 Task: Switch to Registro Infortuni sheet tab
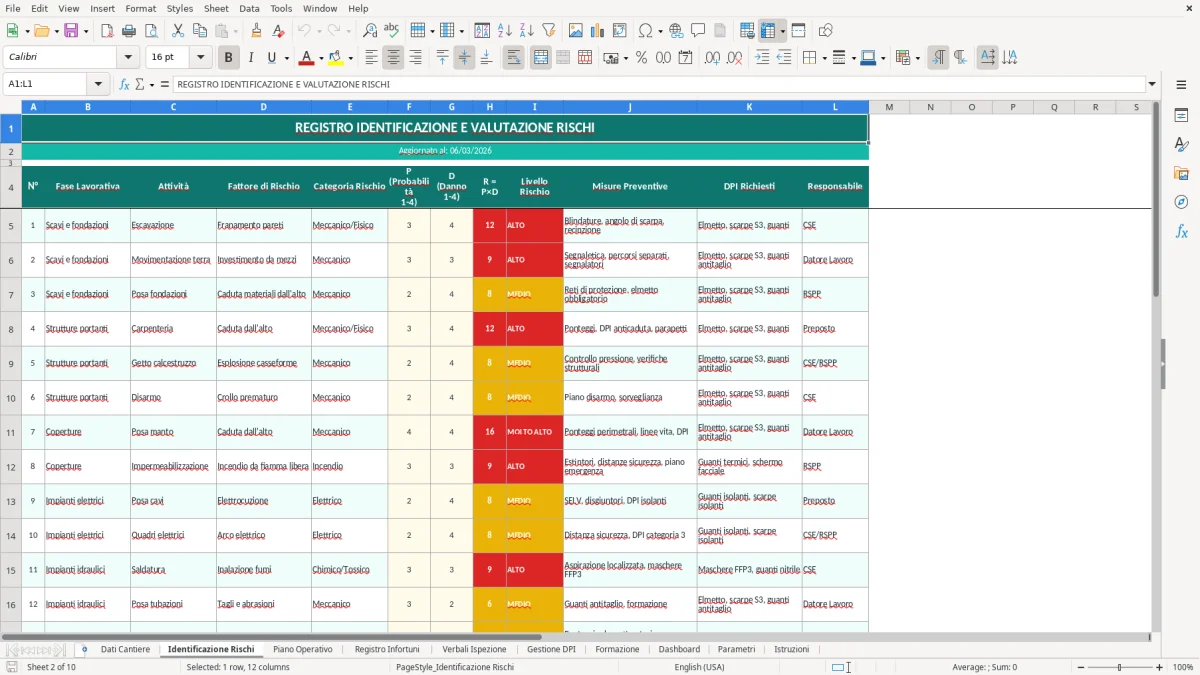pos(387,649)
